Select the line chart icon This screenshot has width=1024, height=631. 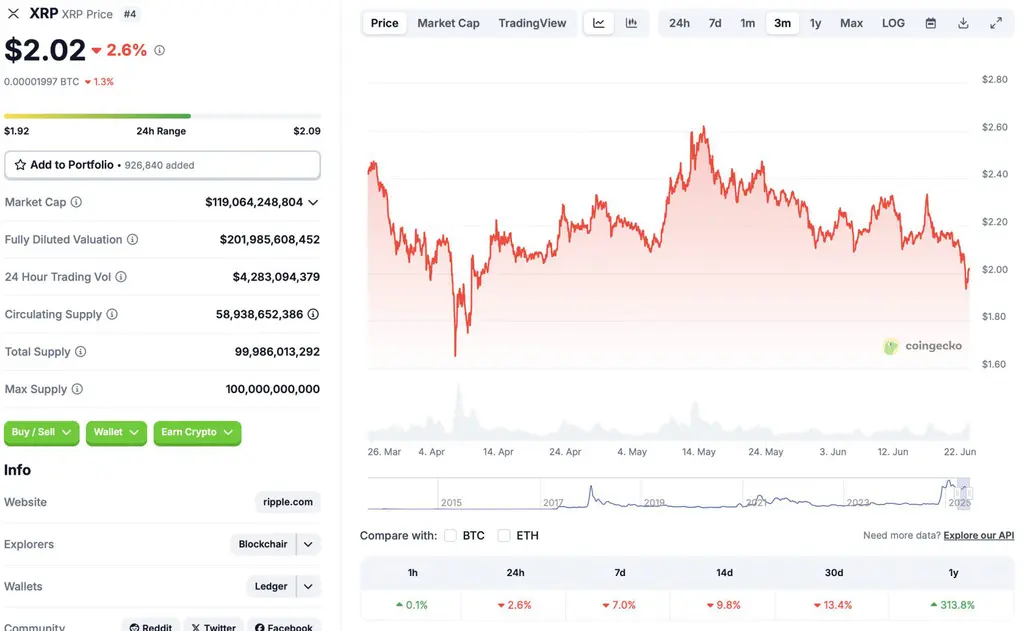[x=598, y=22]
